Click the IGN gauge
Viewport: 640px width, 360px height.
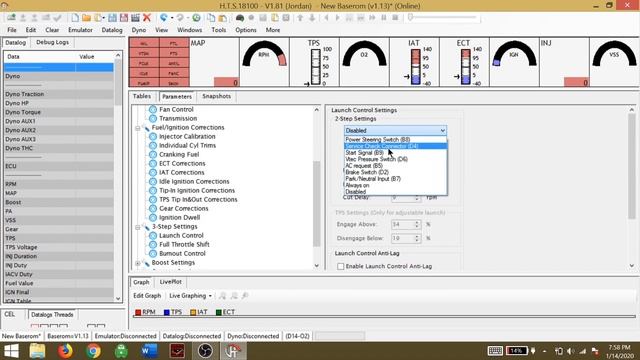click(514, 54)
